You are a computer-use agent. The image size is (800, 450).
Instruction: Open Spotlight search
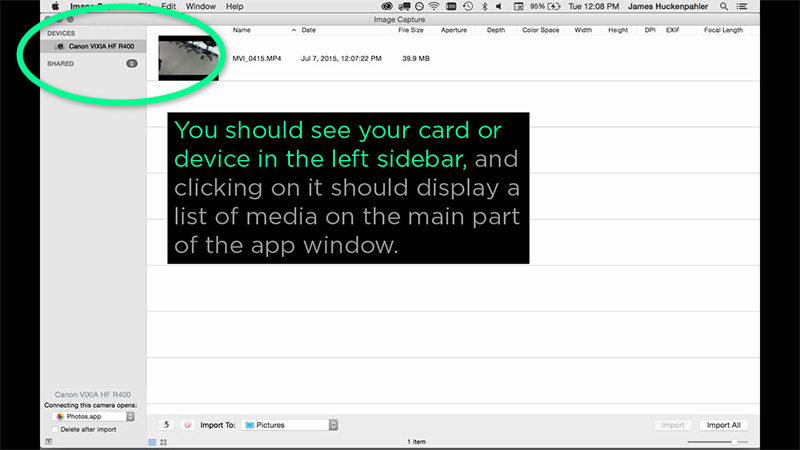click(723, 6)
